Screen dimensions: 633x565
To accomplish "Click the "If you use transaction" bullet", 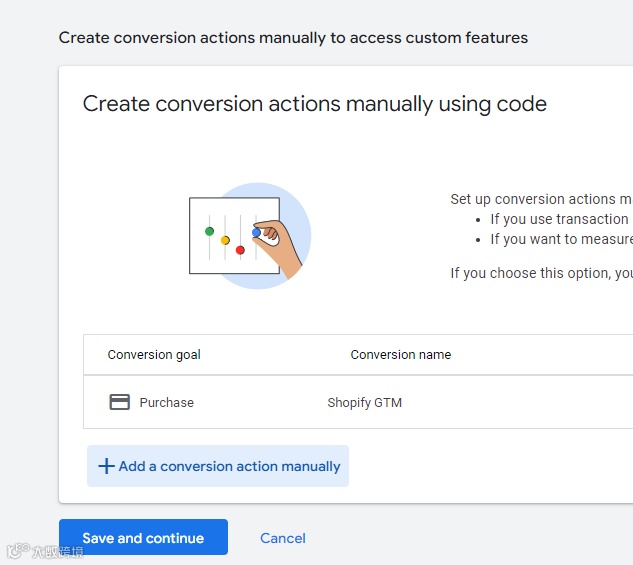I will tap(559, 219).
